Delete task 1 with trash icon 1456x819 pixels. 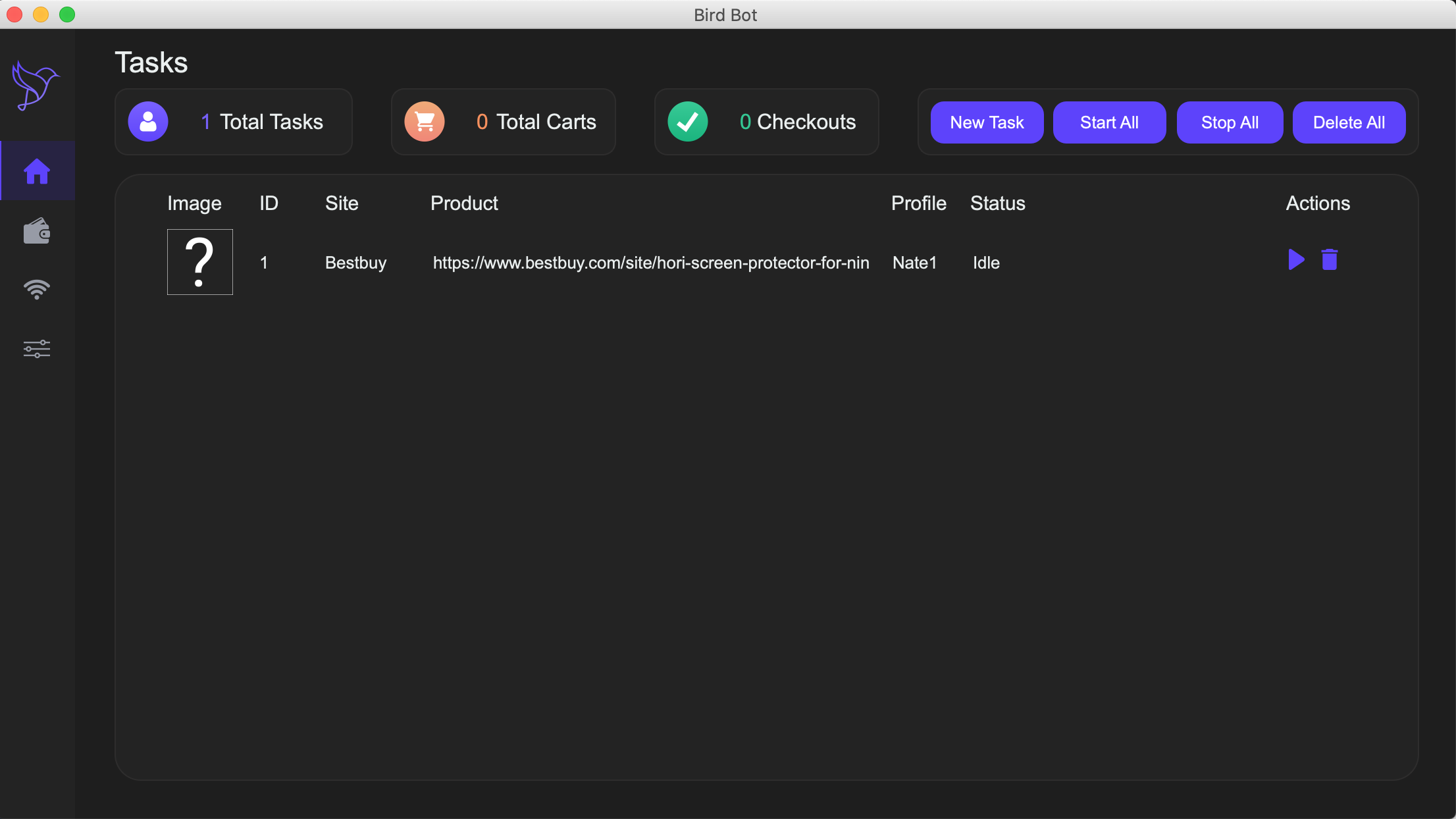1330,260
